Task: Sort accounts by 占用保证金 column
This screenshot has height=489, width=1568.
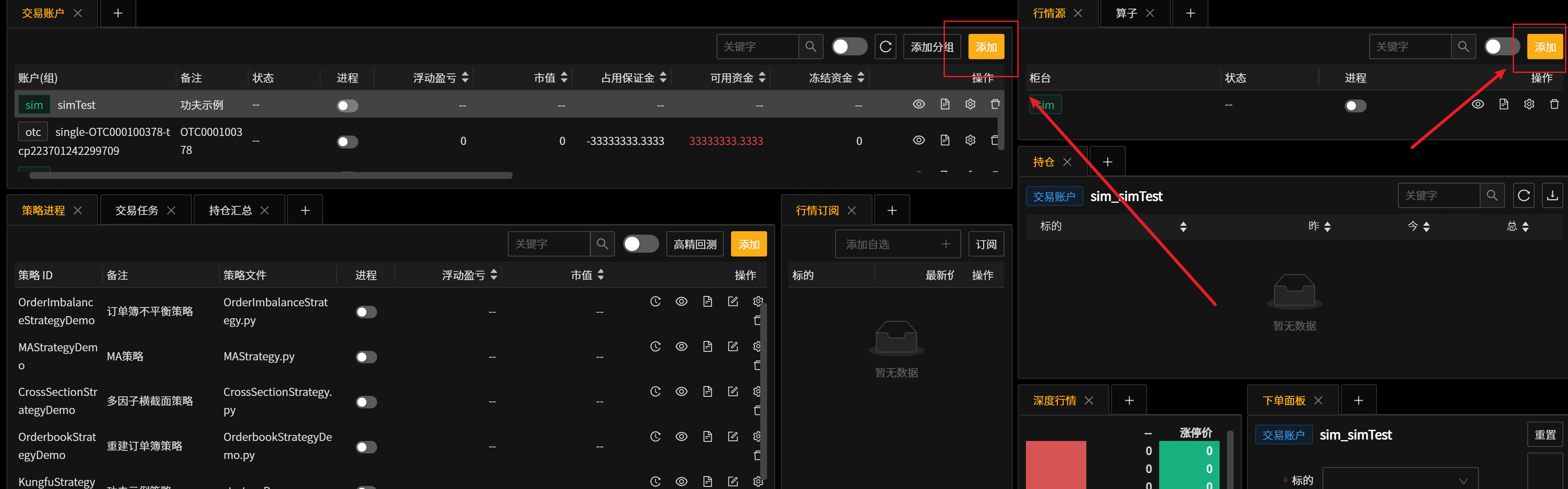Action: 663,77
